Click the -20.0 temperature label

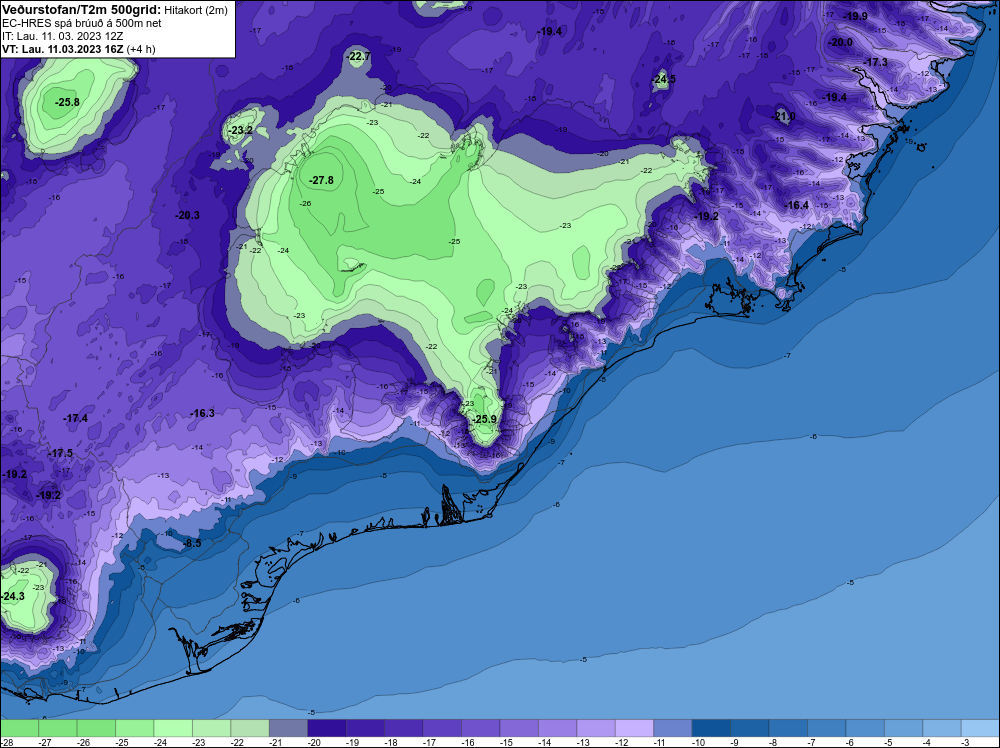840,42
